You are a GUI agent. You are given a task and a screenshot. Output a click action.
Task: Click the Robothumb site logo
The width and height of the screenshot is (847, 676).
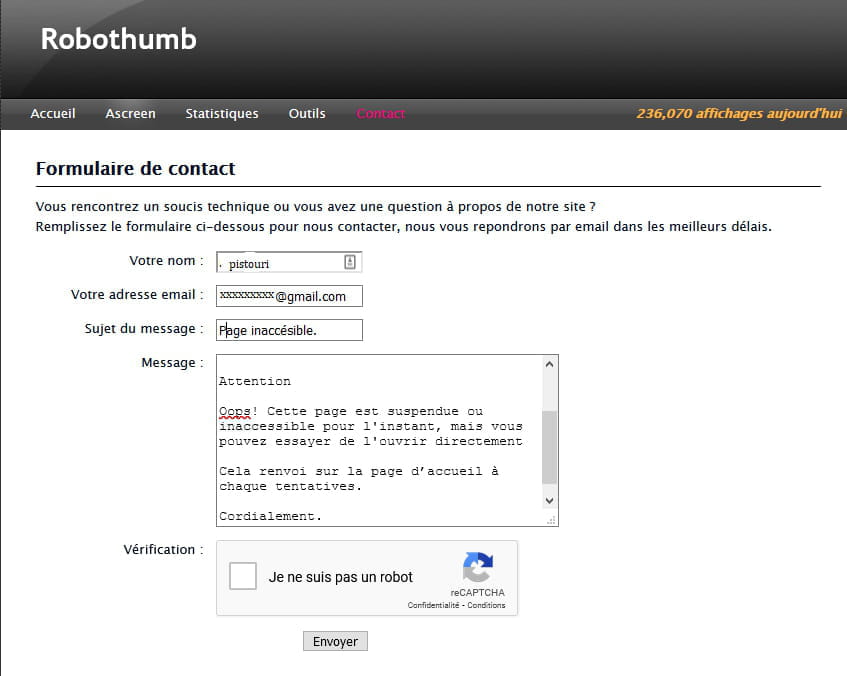pyautogui.click(x=118, y=39)
